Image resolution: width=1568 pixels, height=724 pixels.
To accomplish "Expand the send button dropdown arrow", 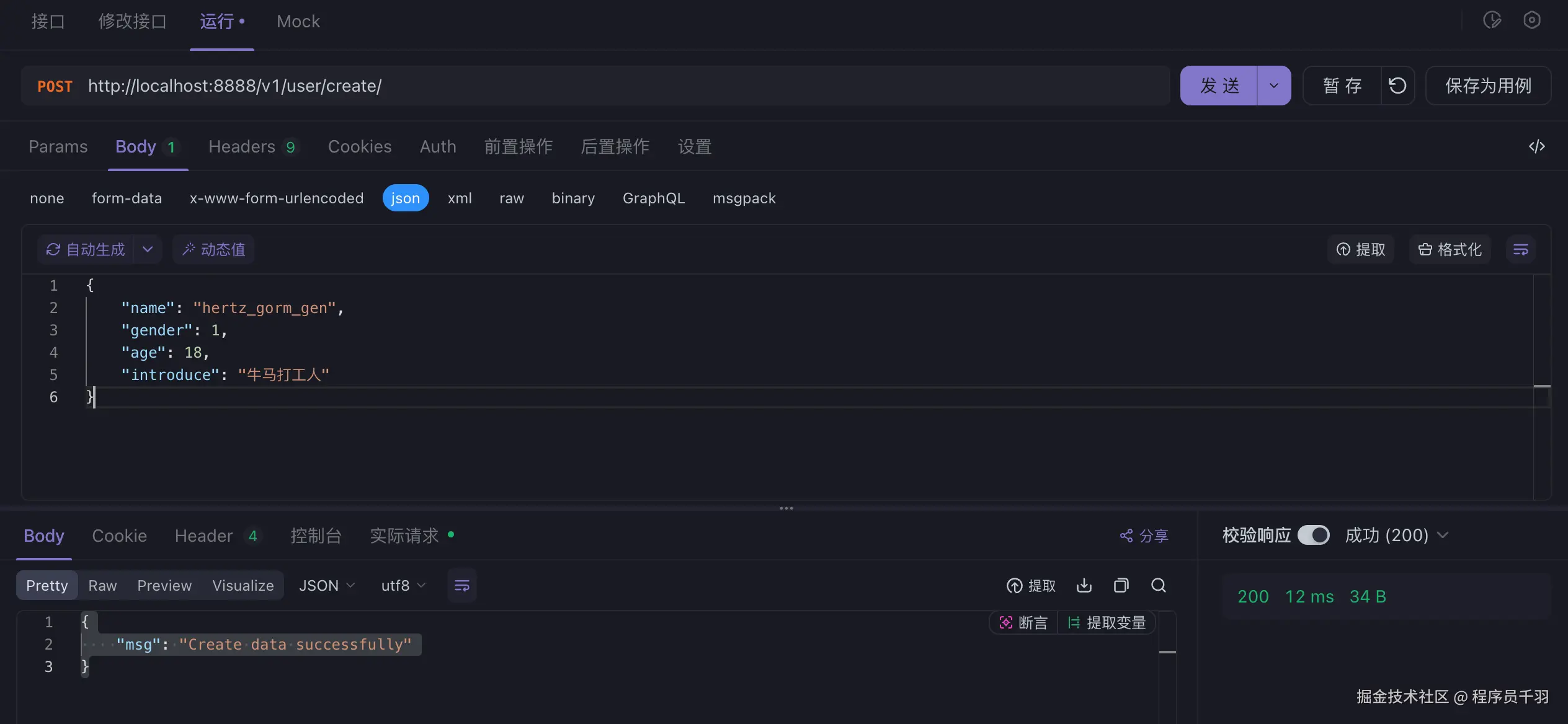I will click(1273, 86).
